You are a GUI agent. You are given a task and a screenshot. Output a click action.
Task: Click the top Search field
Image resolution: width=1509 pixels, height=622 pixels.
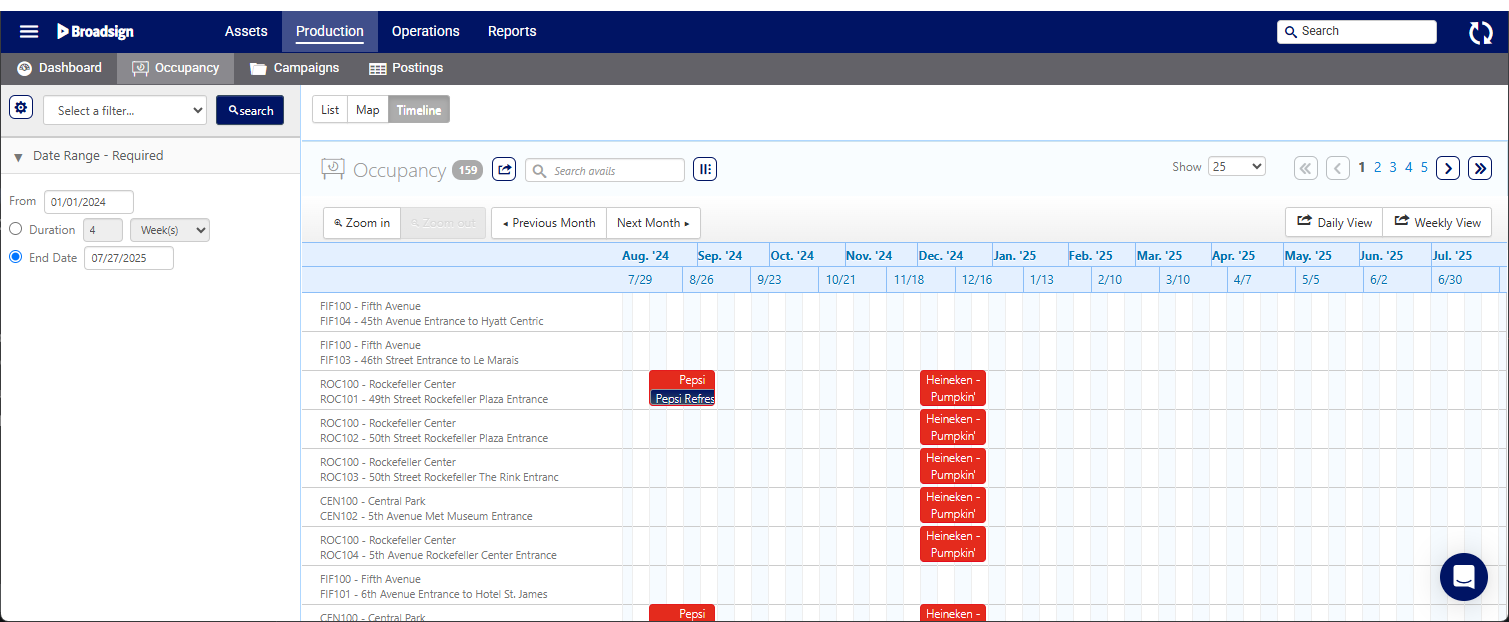click(1357, 32)
